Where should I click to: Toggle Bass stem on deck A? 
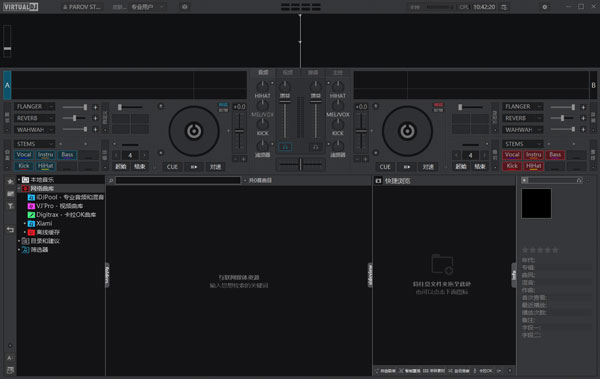pos(67,155)
